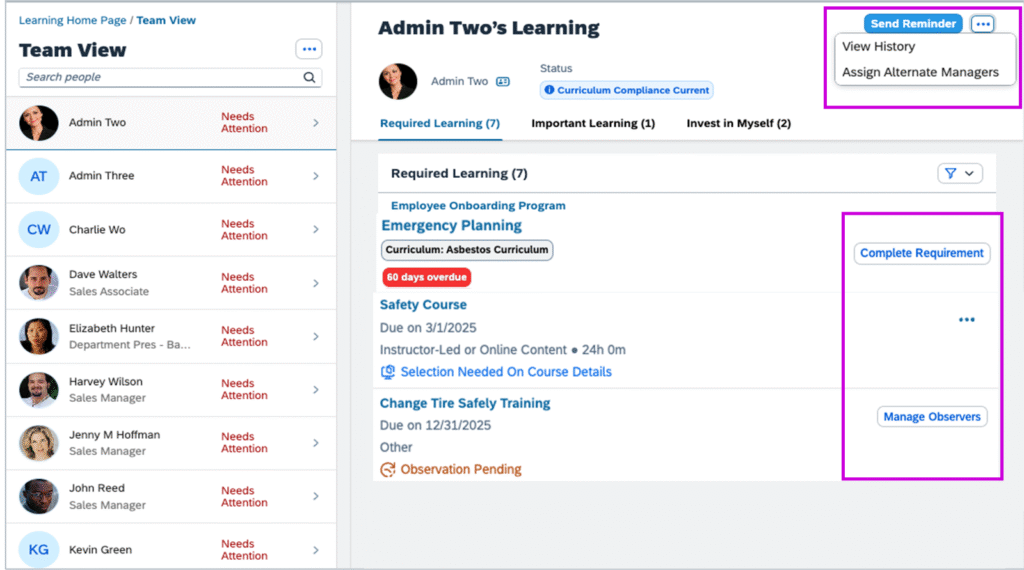Screen dimensions: 1024x570
Task: Expand the Dave Walters row chevron
Action: (315, 283)
